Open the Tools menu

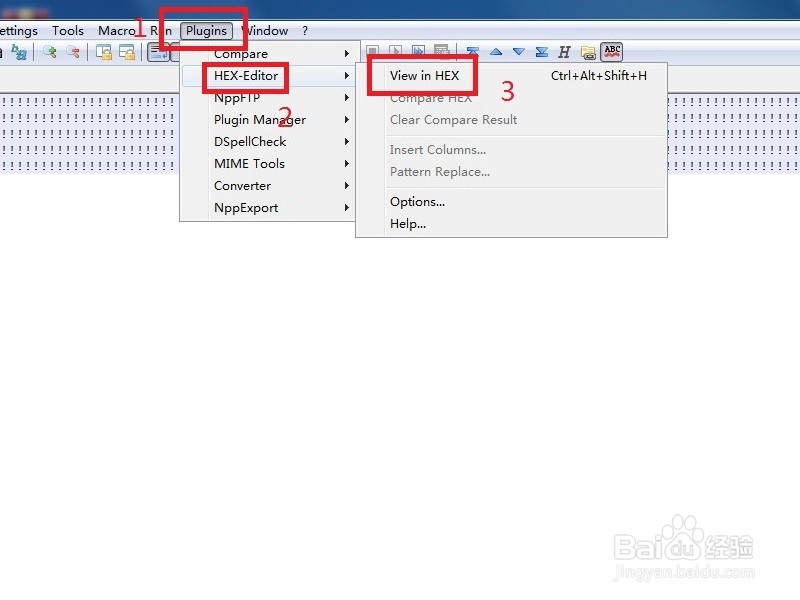tap(68, 31)
